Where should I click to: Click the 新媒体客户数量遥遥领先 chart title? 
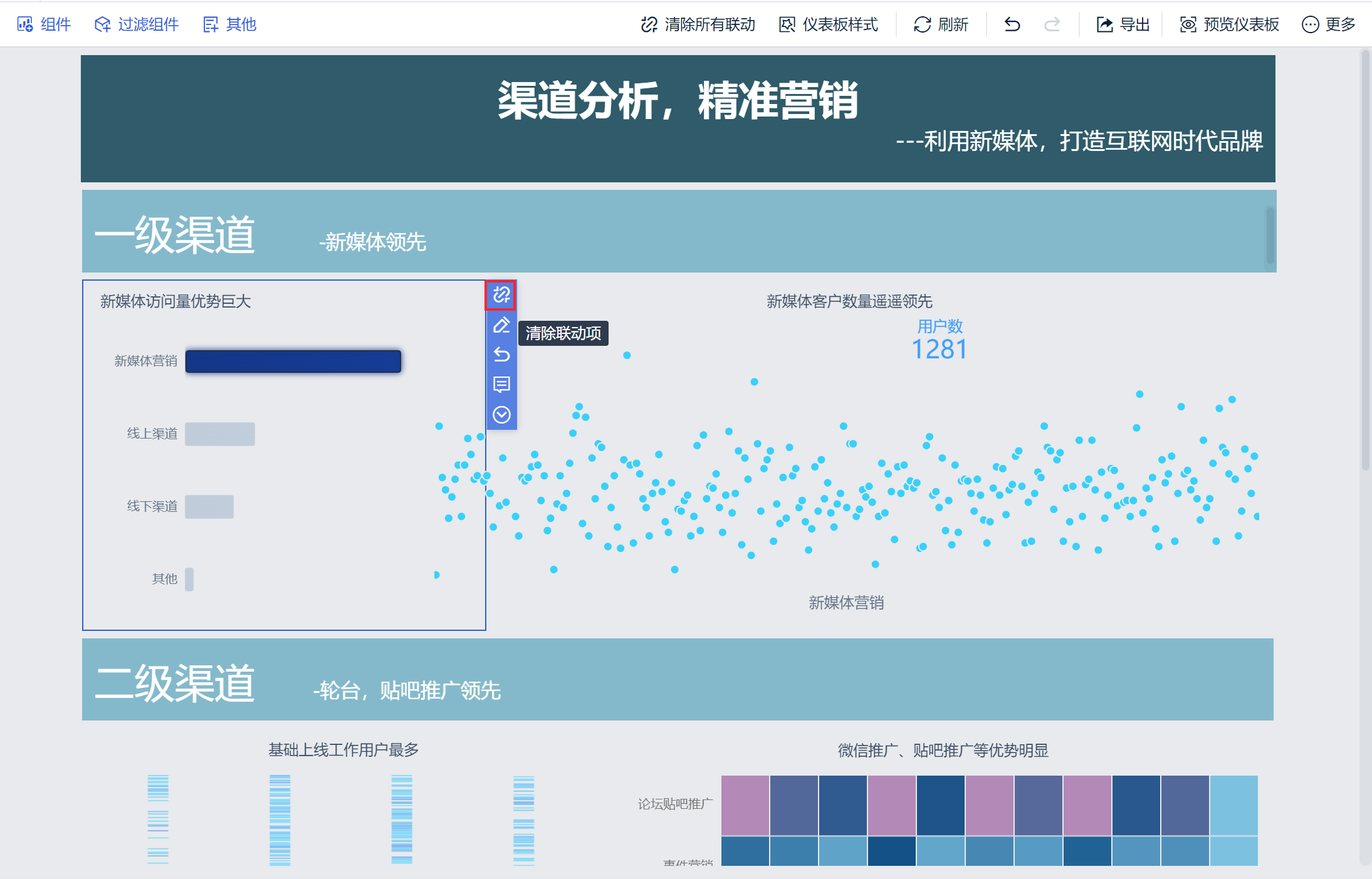pyautogui.click(x=849, y=301)
